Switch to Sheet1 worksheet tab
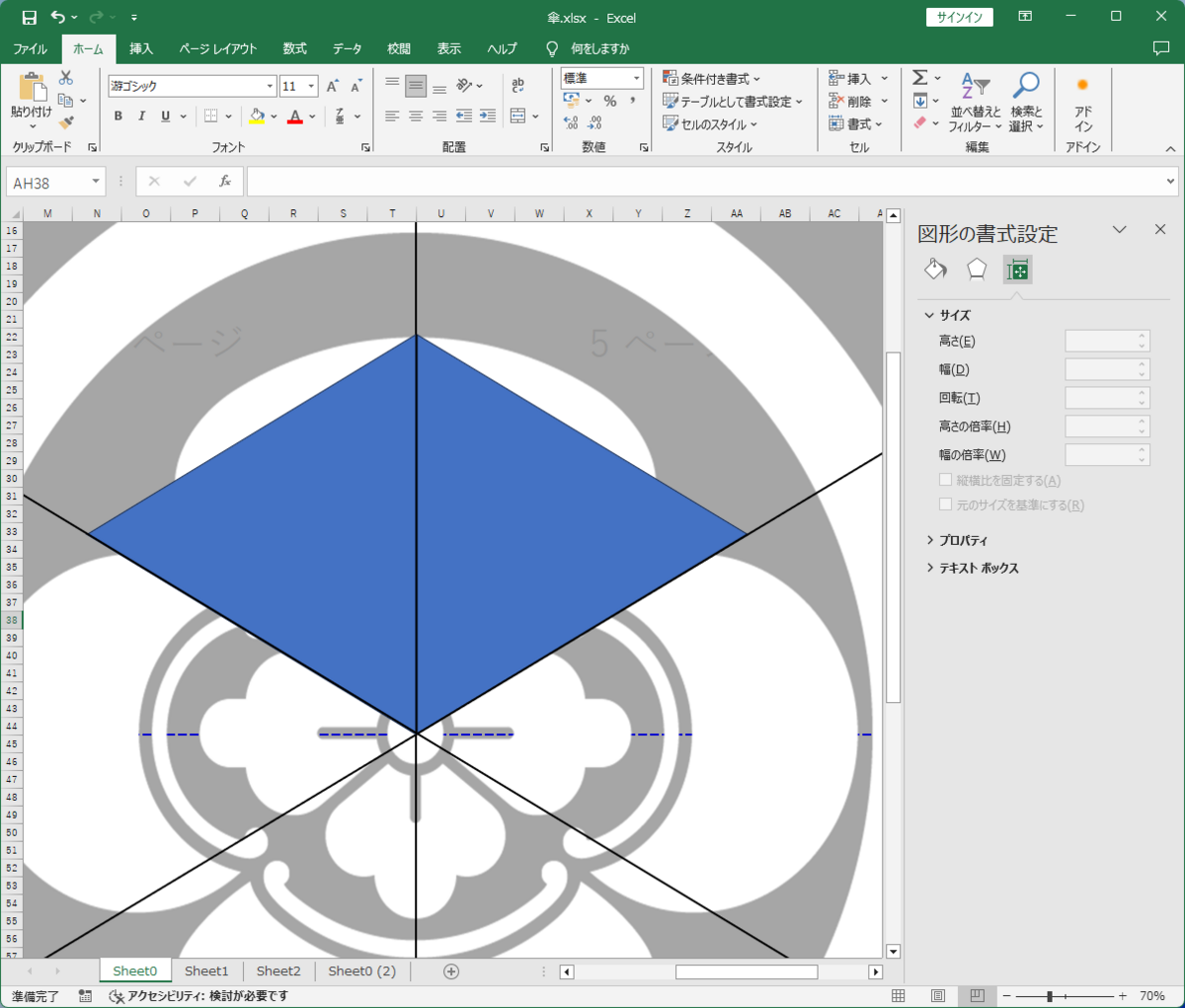The width and height of the screenshot is (1185, 1008). tap(206, 971)
